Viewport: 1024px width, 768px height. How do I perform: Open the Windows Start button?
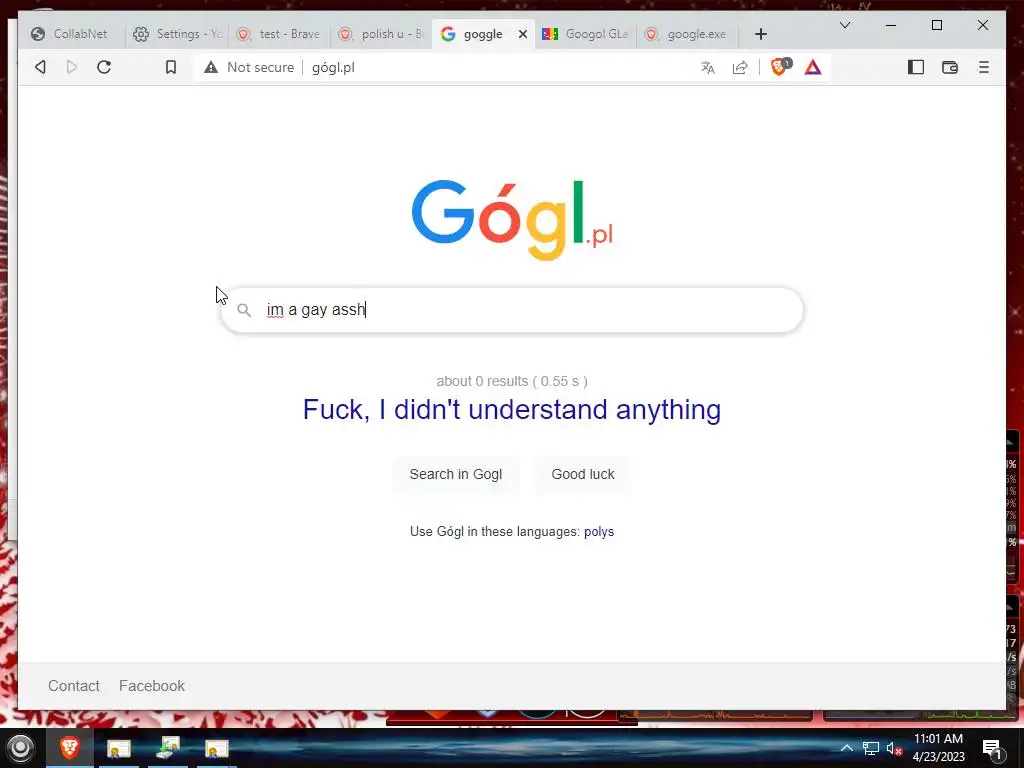tap(20, 748)
